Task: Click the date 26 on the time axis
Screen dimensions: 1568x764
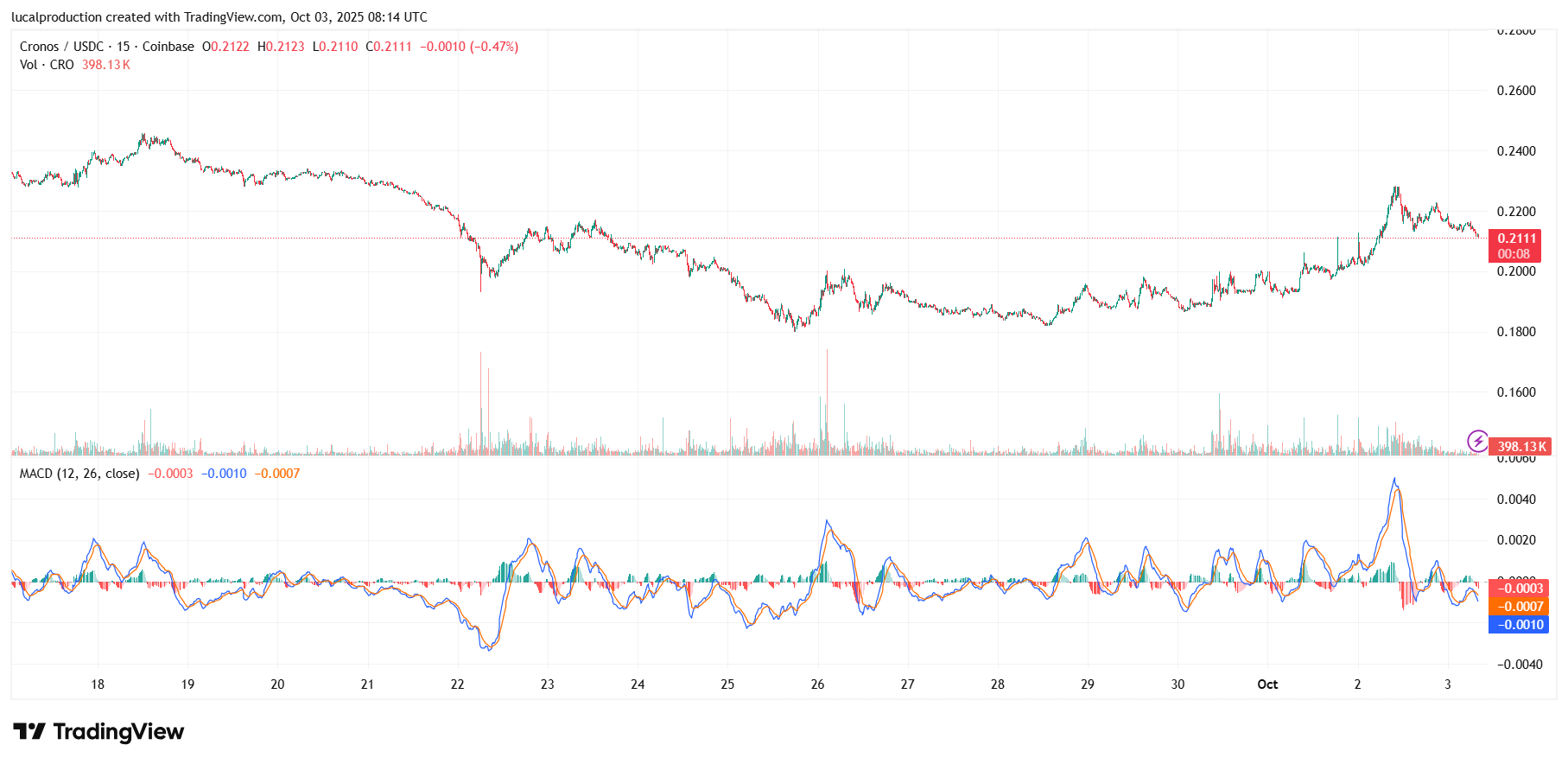Action: coord(817,684)
